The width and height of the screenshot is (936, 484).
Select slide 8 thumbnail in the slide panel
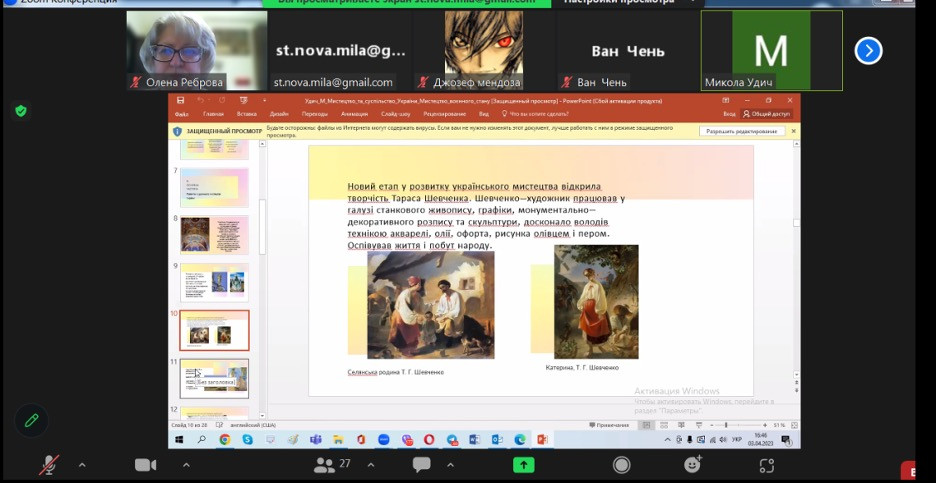click(x=214, y=235)
